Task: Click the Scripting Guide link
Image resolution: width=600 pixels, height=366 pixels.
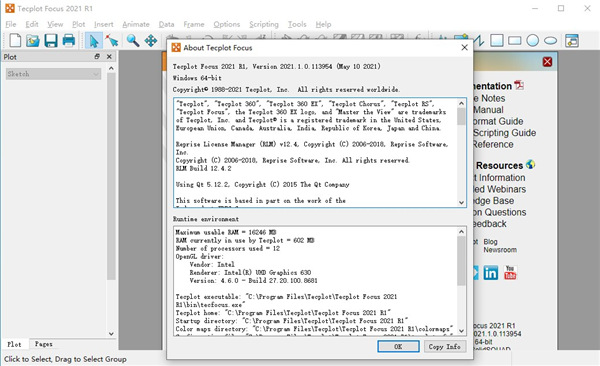Action: pos(504,133)
